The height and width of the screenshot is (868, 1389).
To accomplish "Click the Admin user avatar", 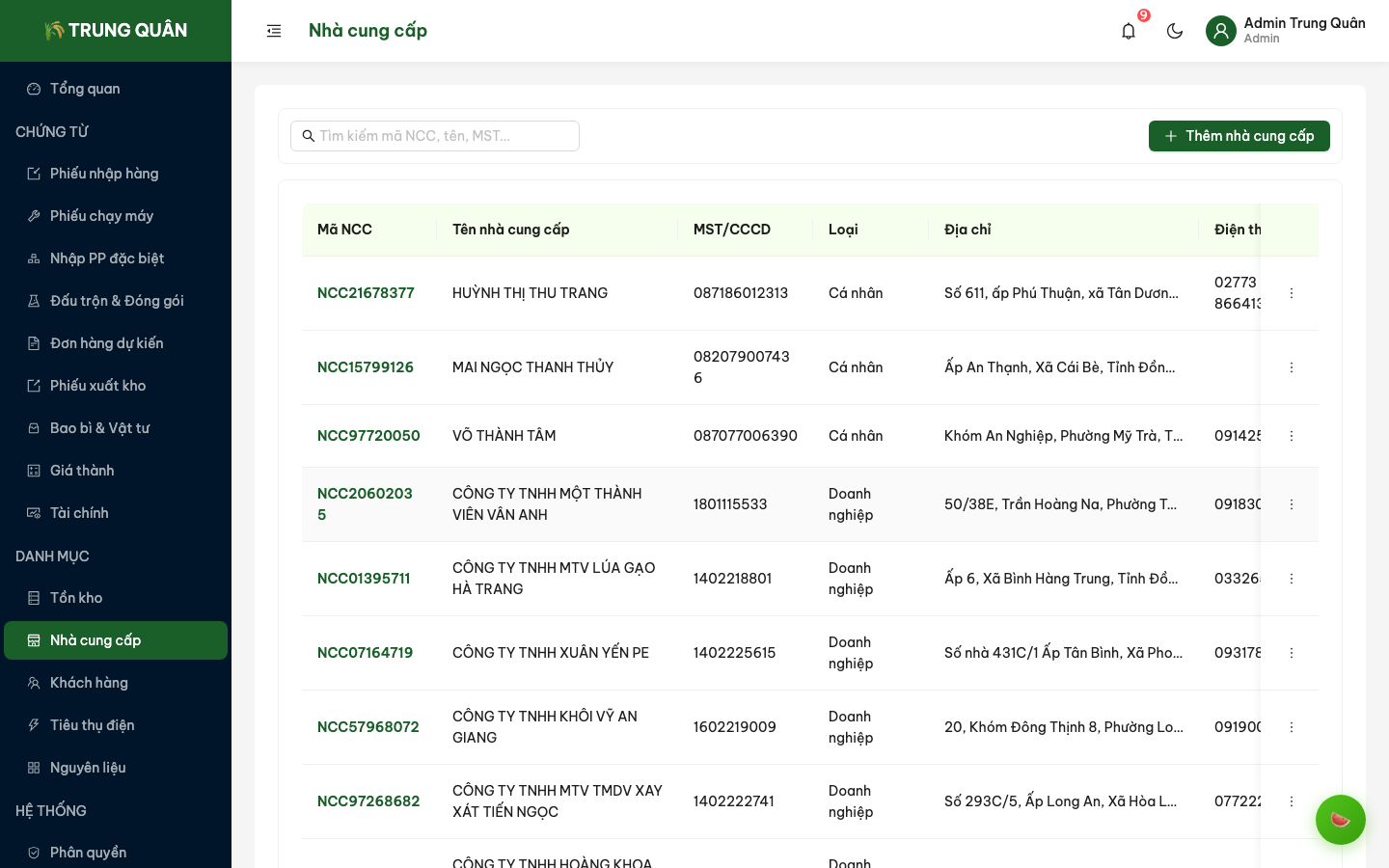I will tap(1220, 31).
